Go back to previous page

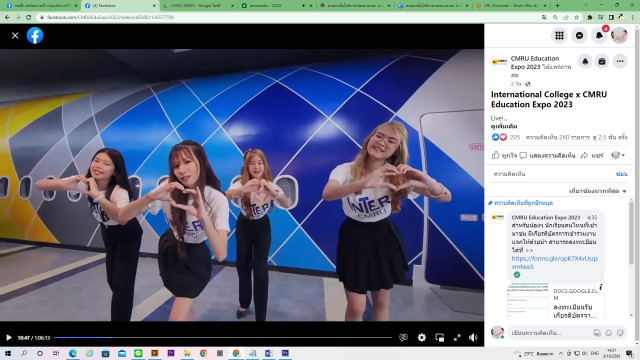tap(7, 18)
